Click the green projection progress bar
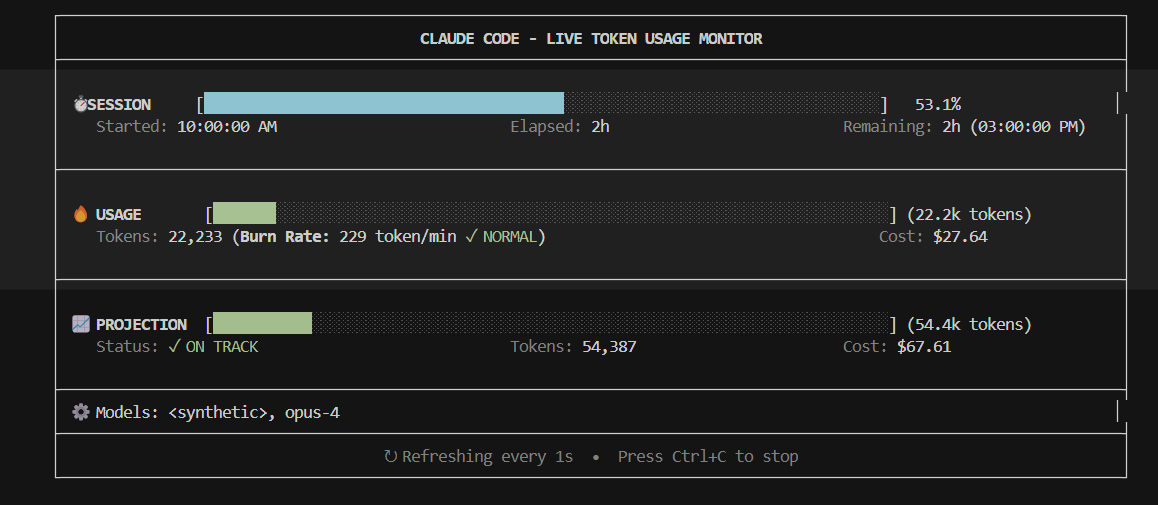The image size is (1158, 505). (x=262, y=323)
